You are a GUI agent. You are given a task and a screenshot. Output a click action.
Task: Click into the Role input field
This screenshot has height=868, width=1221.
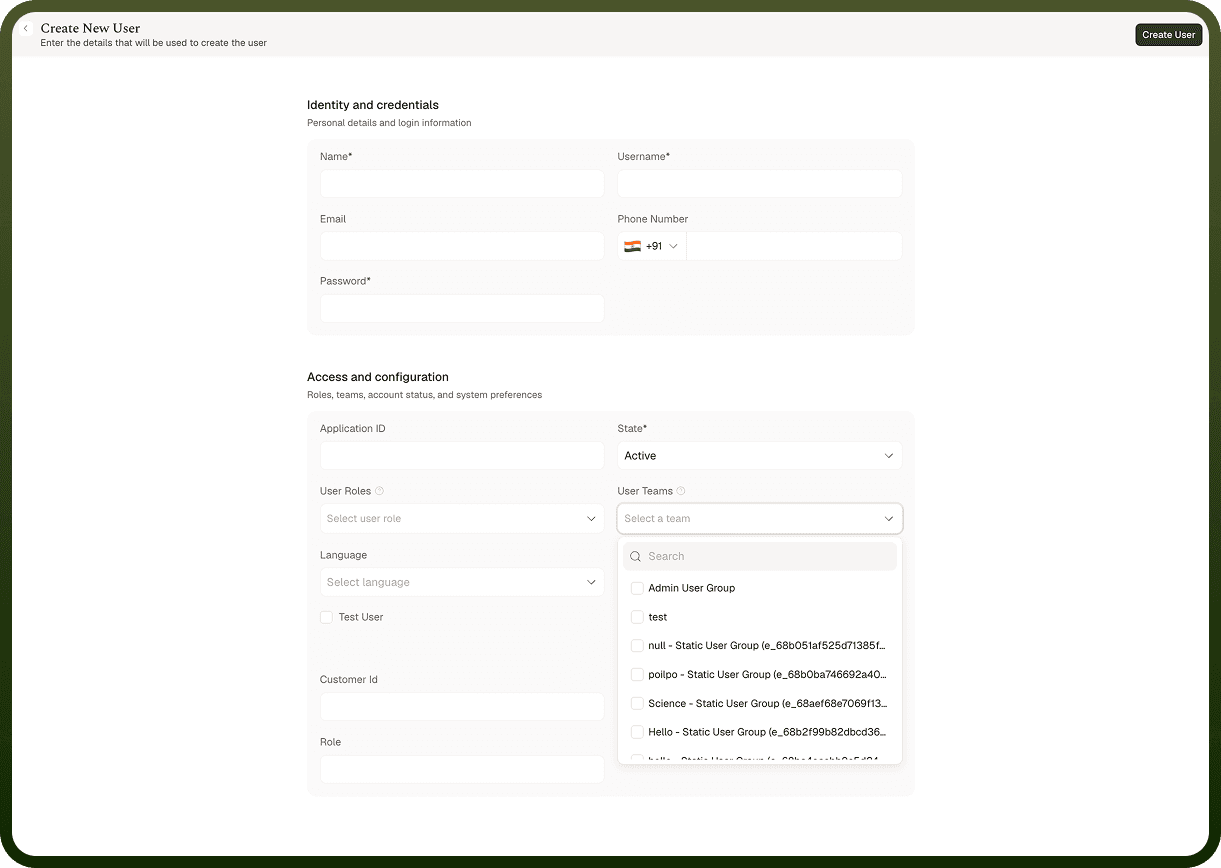(462, 769)
